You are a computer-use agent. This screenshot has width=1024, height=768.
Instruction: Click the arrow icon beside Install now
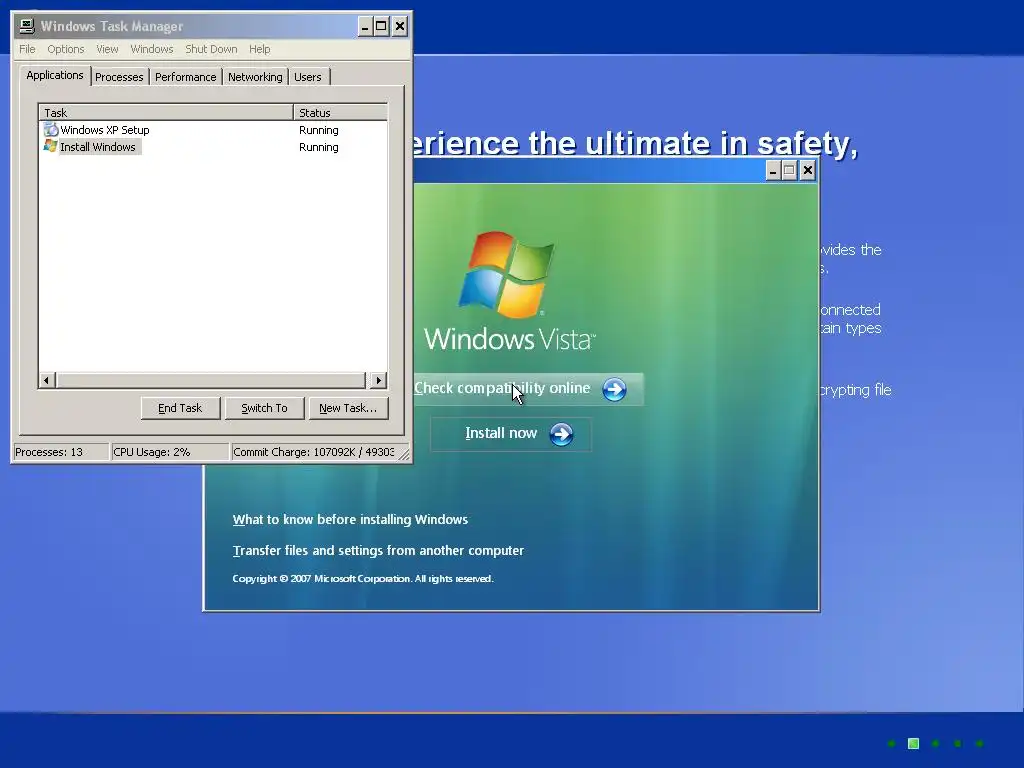pyautogui.click(x=561, y=434)
